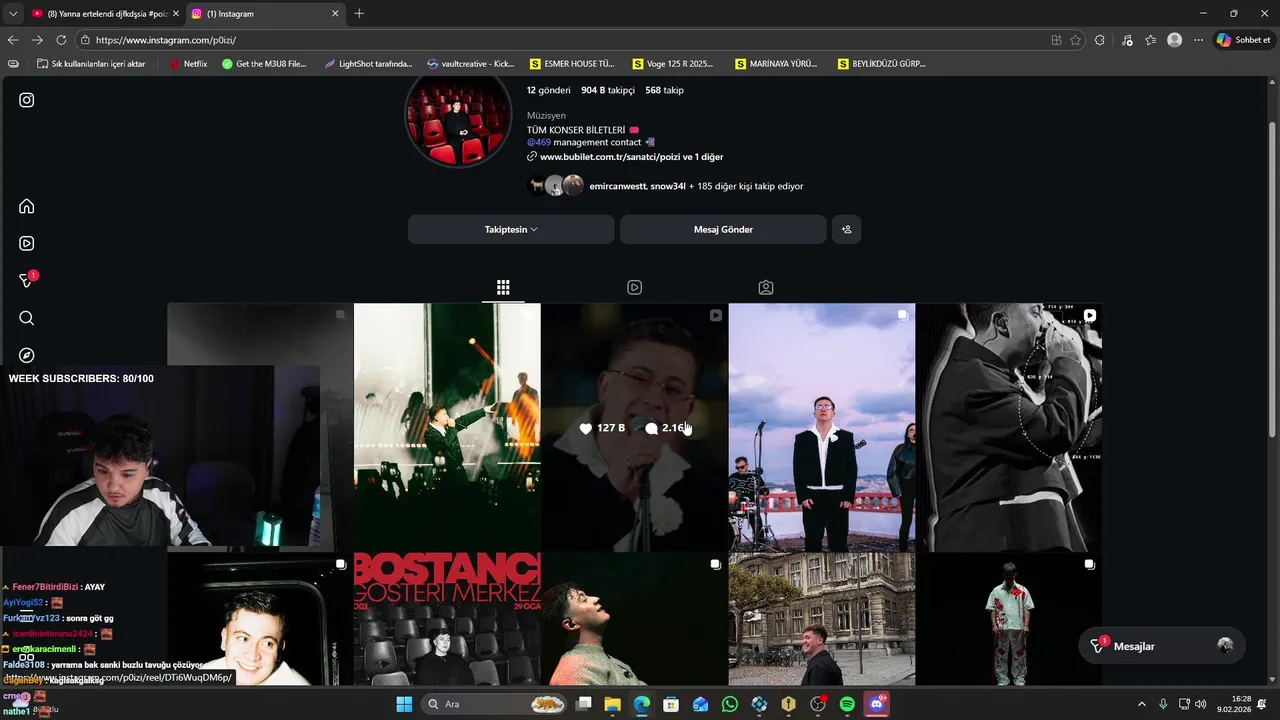This screenshot has width=1280, height=720.
Task: Go back in browser history
Action: tap(13, 40)
